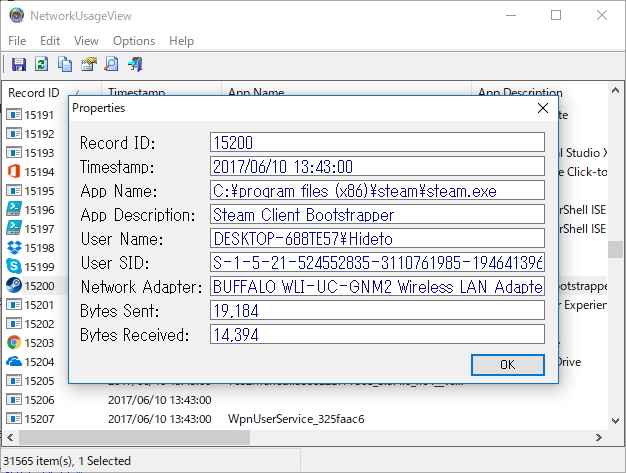626x473 pixels.
Task: Click into the Record ID field
Action: pos(377,142)
